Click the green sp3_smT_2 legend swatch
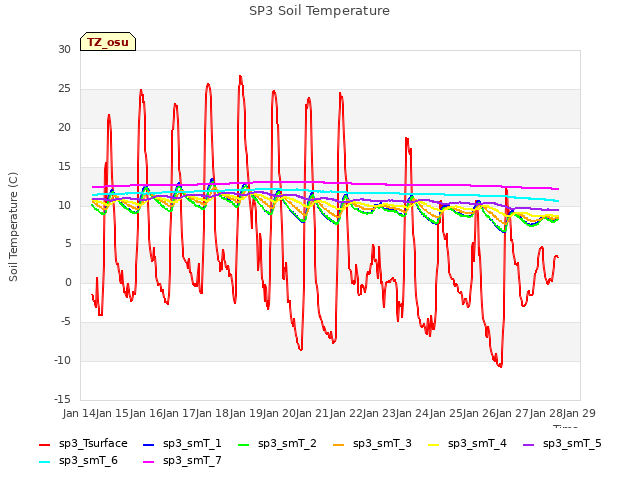640x480 pixels. (243, 444)
